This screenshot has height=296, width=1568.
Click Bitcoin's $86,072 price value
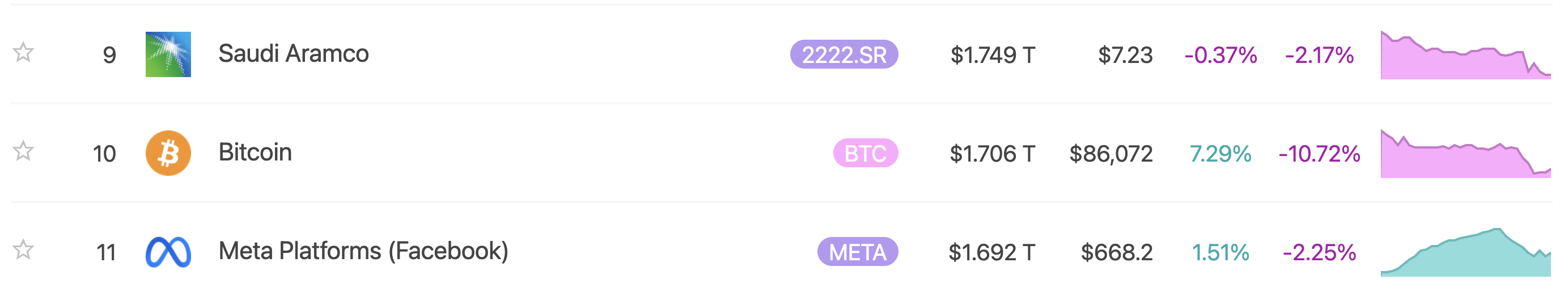1111,154
